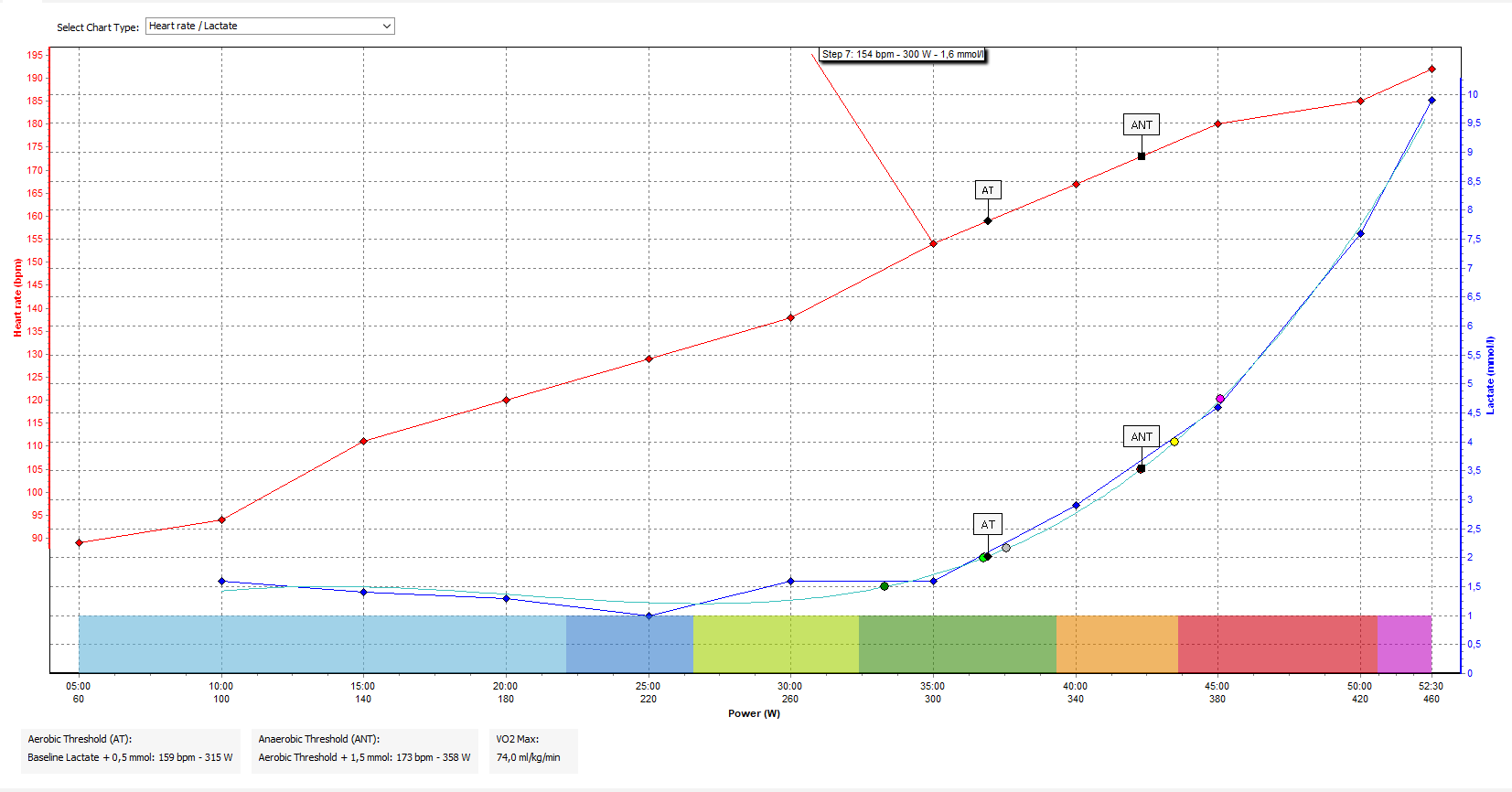This screenshot has width=1512, height=792.
Task: Click the ANT label above heart rate line
Action: 1142,125
